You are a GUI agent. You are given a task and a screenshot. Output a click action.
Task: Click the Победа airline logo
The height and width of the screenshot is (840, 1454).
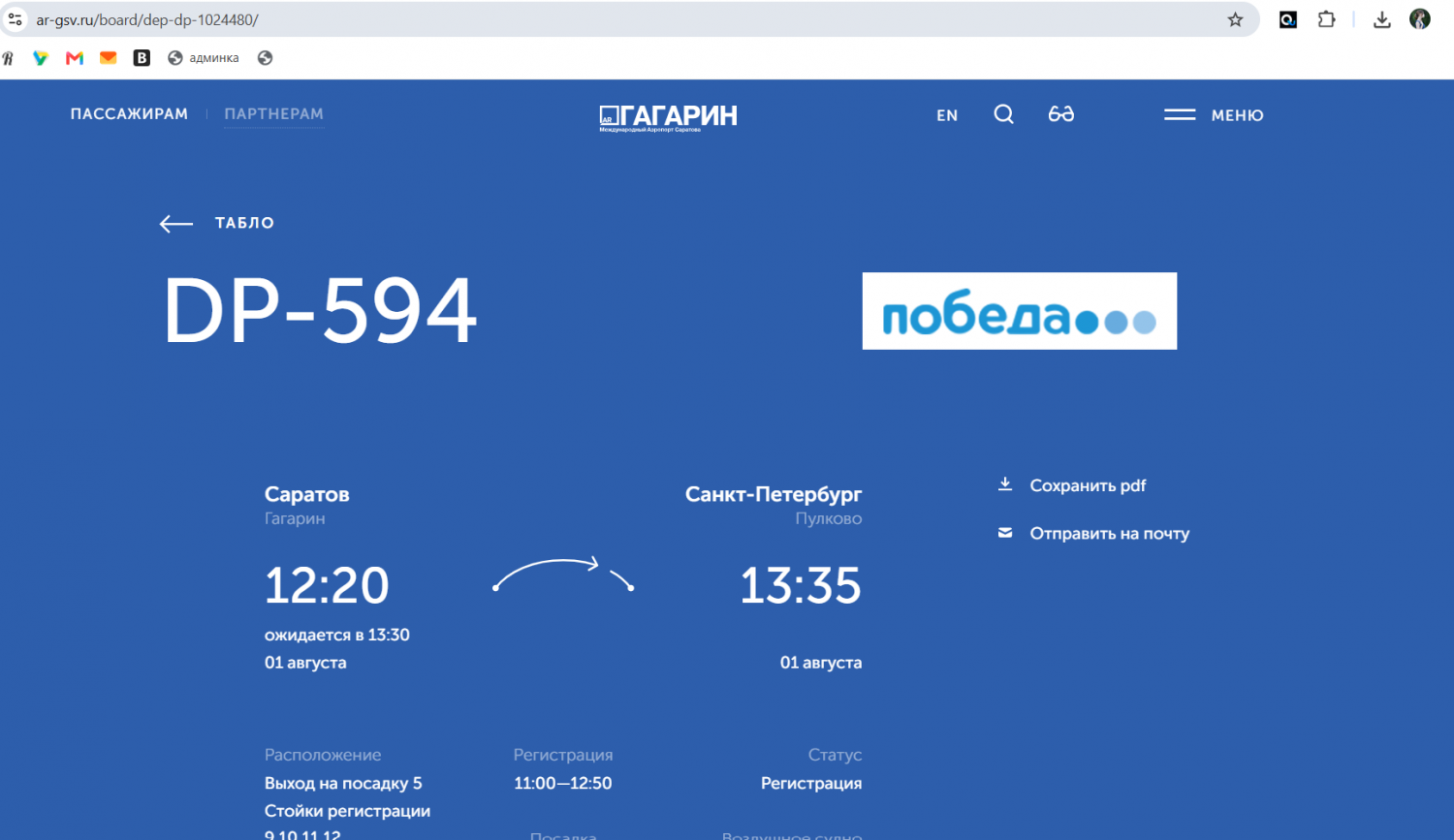[x=1020, y=311]
